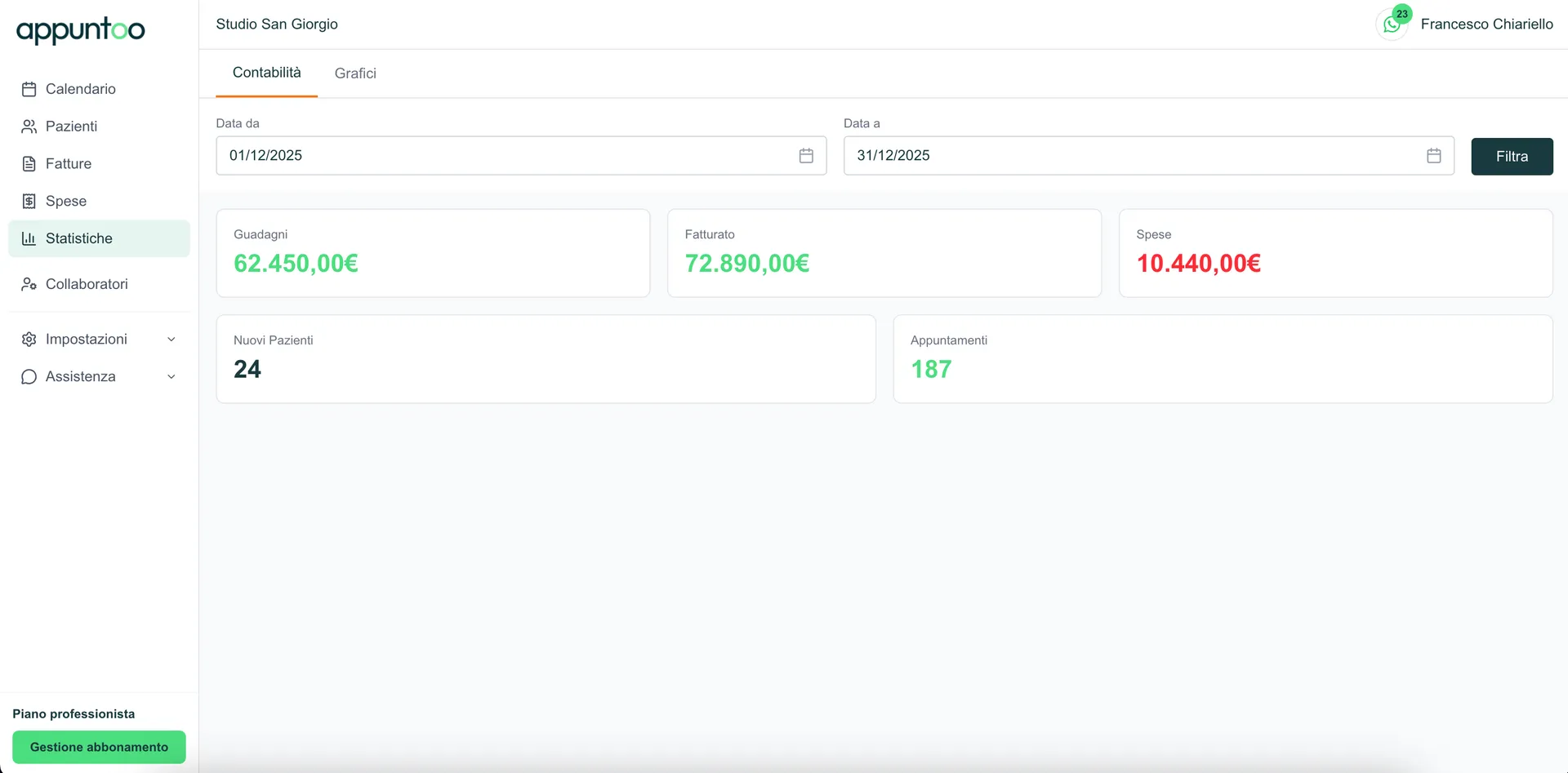Select the Statistiche chart icon
This screenshot has width=1568, height=773.
coord(29,238)
